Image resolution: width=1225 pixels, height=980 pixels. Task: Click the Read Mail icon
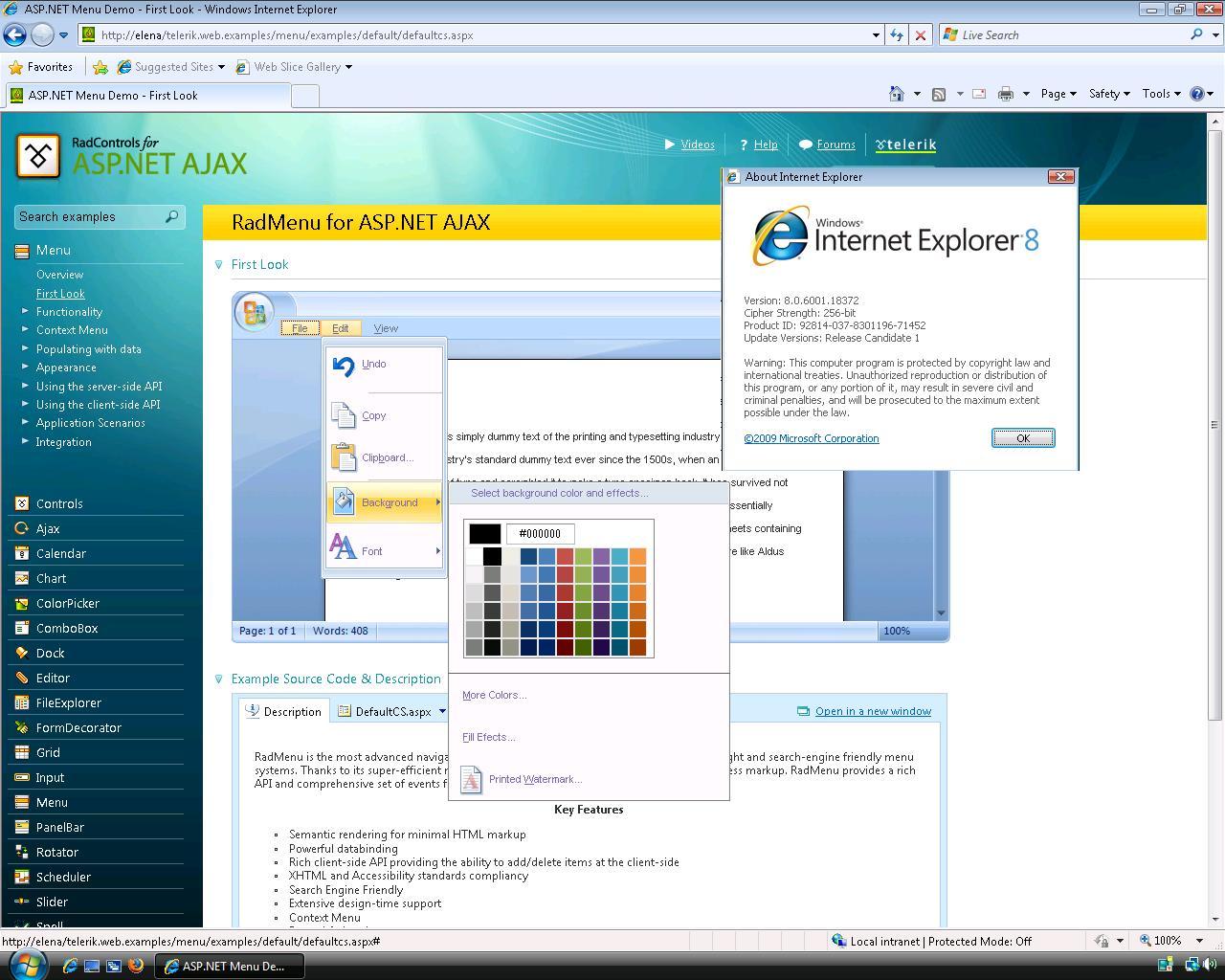979,94
